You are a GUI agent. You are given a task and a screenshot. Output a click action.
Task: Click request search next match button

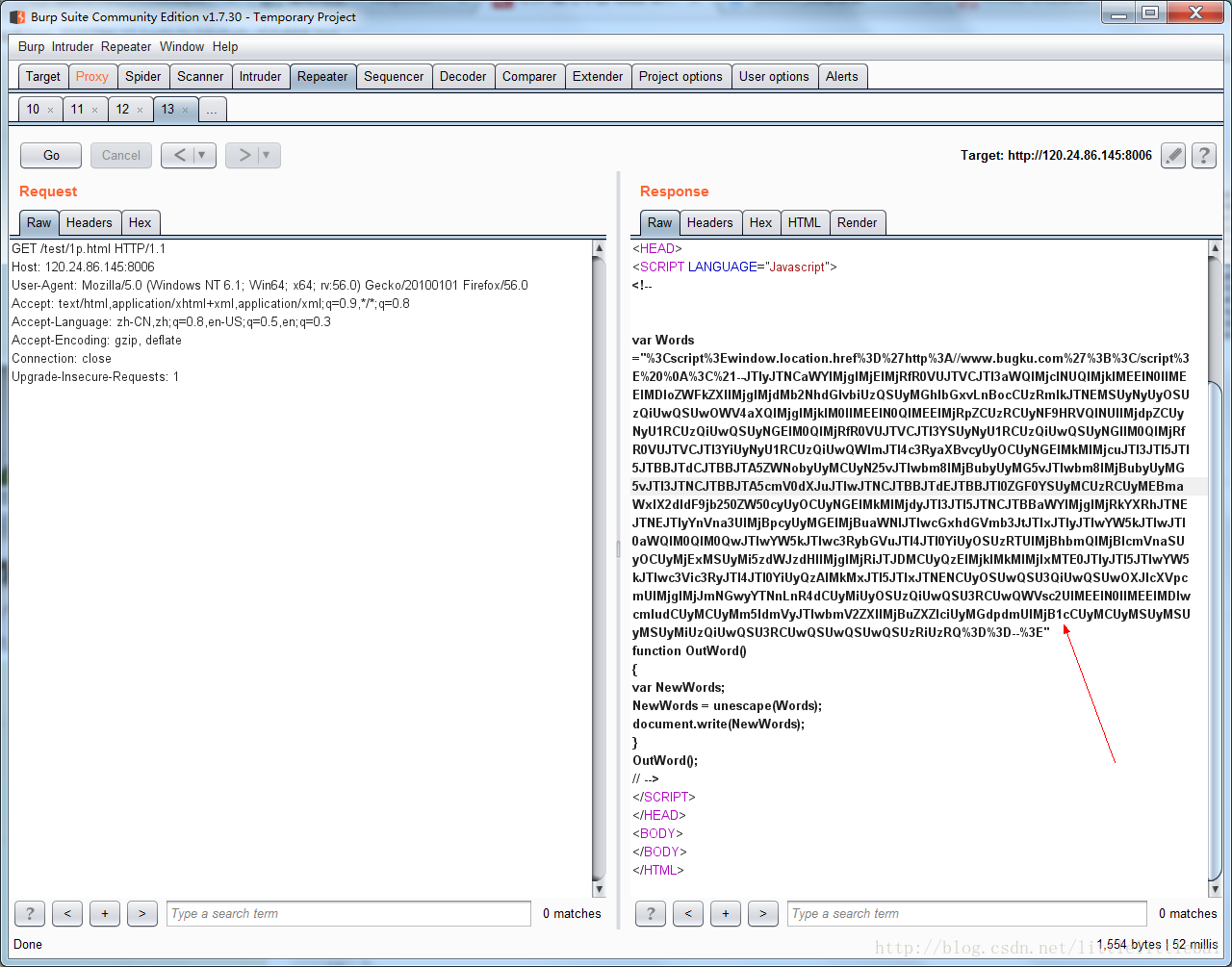pyautogui.click(x=142, y=913)
